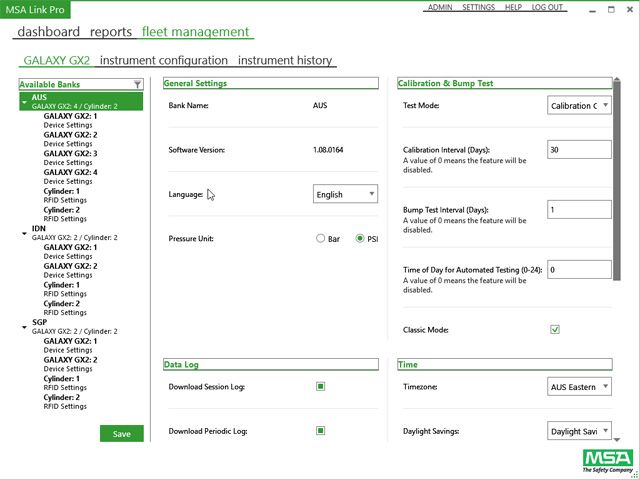The image size is (640, 480).
Task: Click the green Save button
Action: pyautogui.click(x=121, y=434)
